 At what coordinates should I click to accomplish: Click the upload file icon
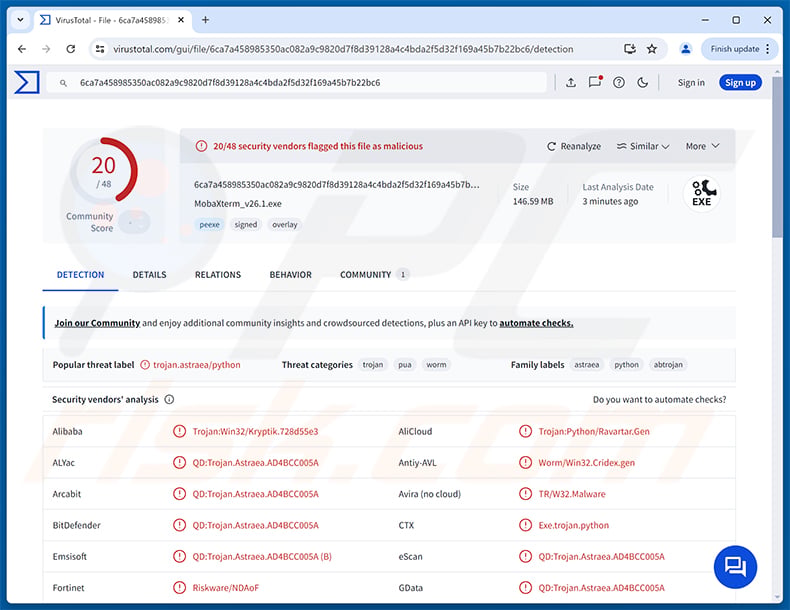pos(571,83)
